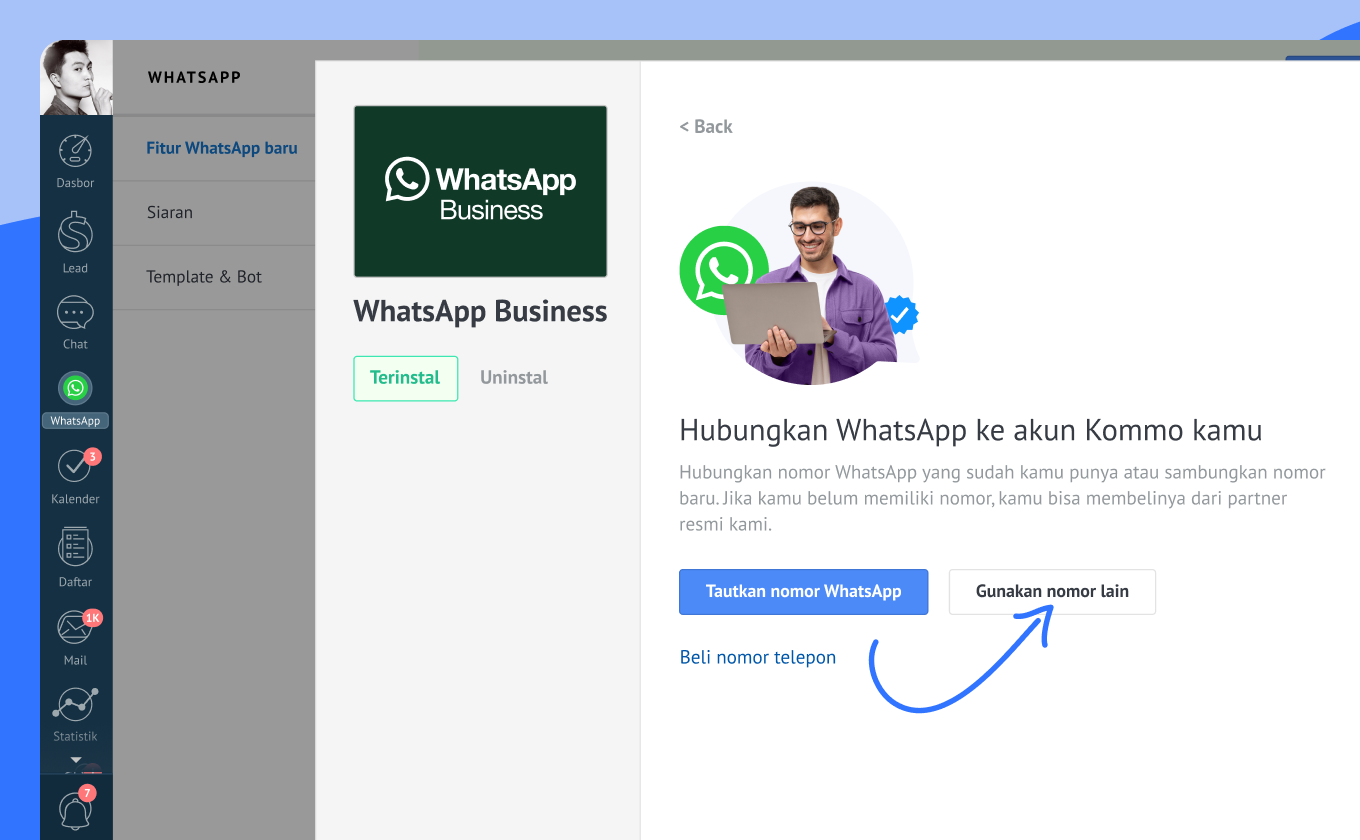Click the WHATSAPP panel header text
Viewport: 1360px width, 840px height.
pyautogui.click(x=194, y=77)
